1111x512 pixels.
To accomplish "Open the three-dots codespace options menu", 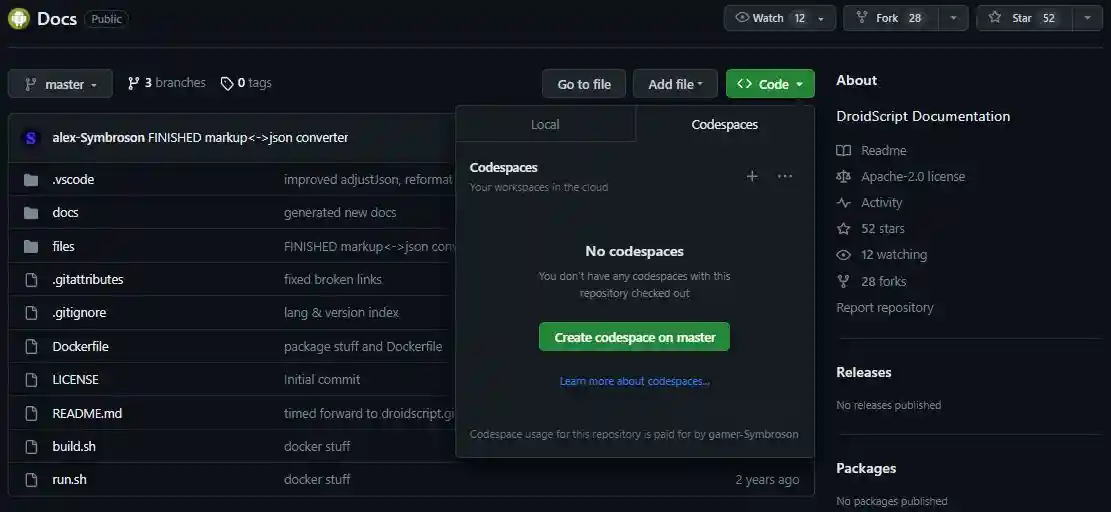I will [x=784, y=176].
